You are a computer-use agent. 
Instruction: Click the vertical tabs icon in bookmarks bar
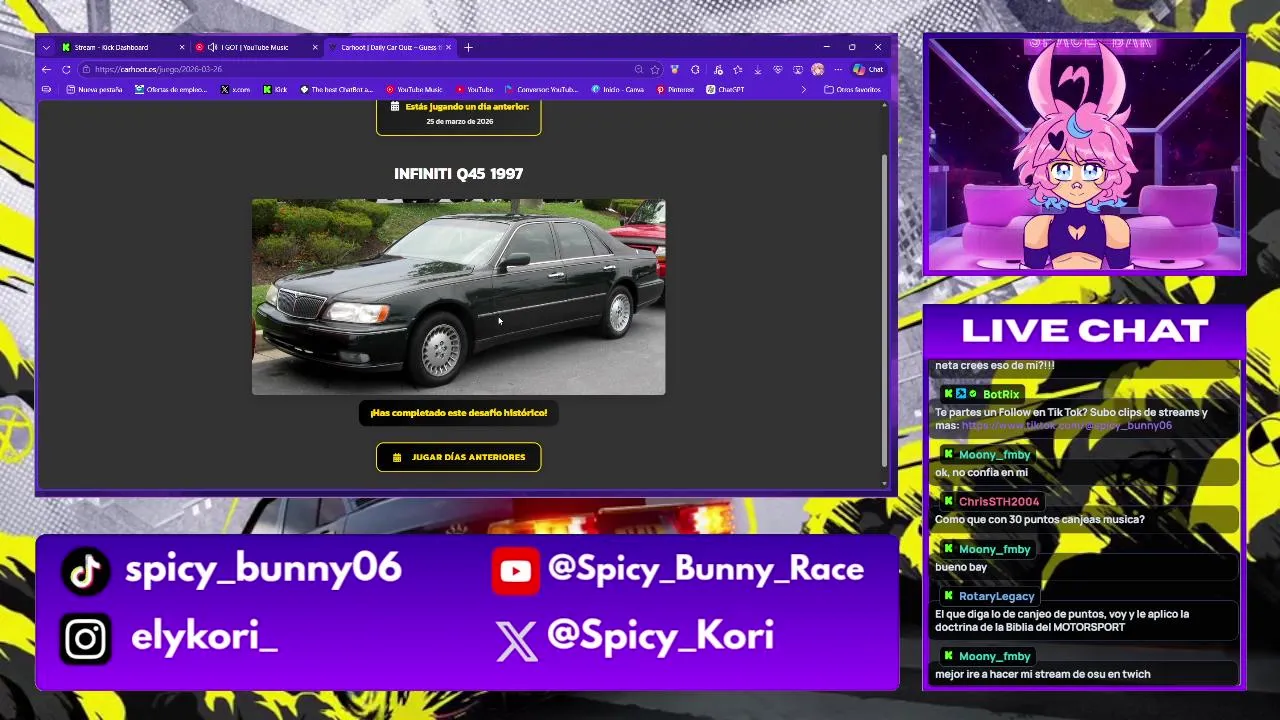coord(46,89)
